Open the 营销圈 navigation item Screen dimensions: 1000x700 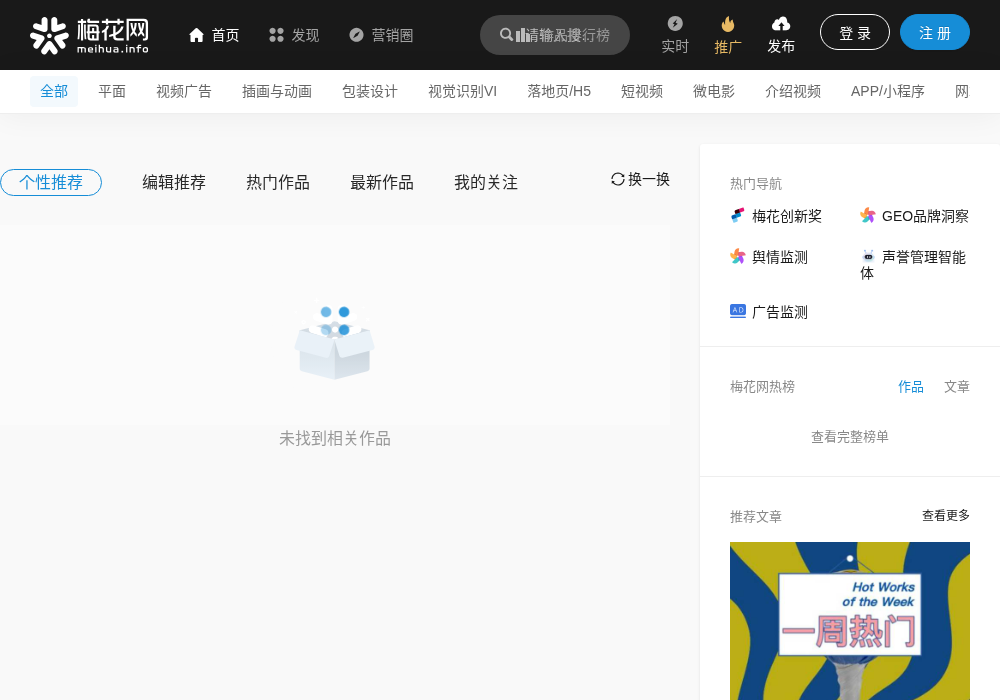tap(381, 35)
